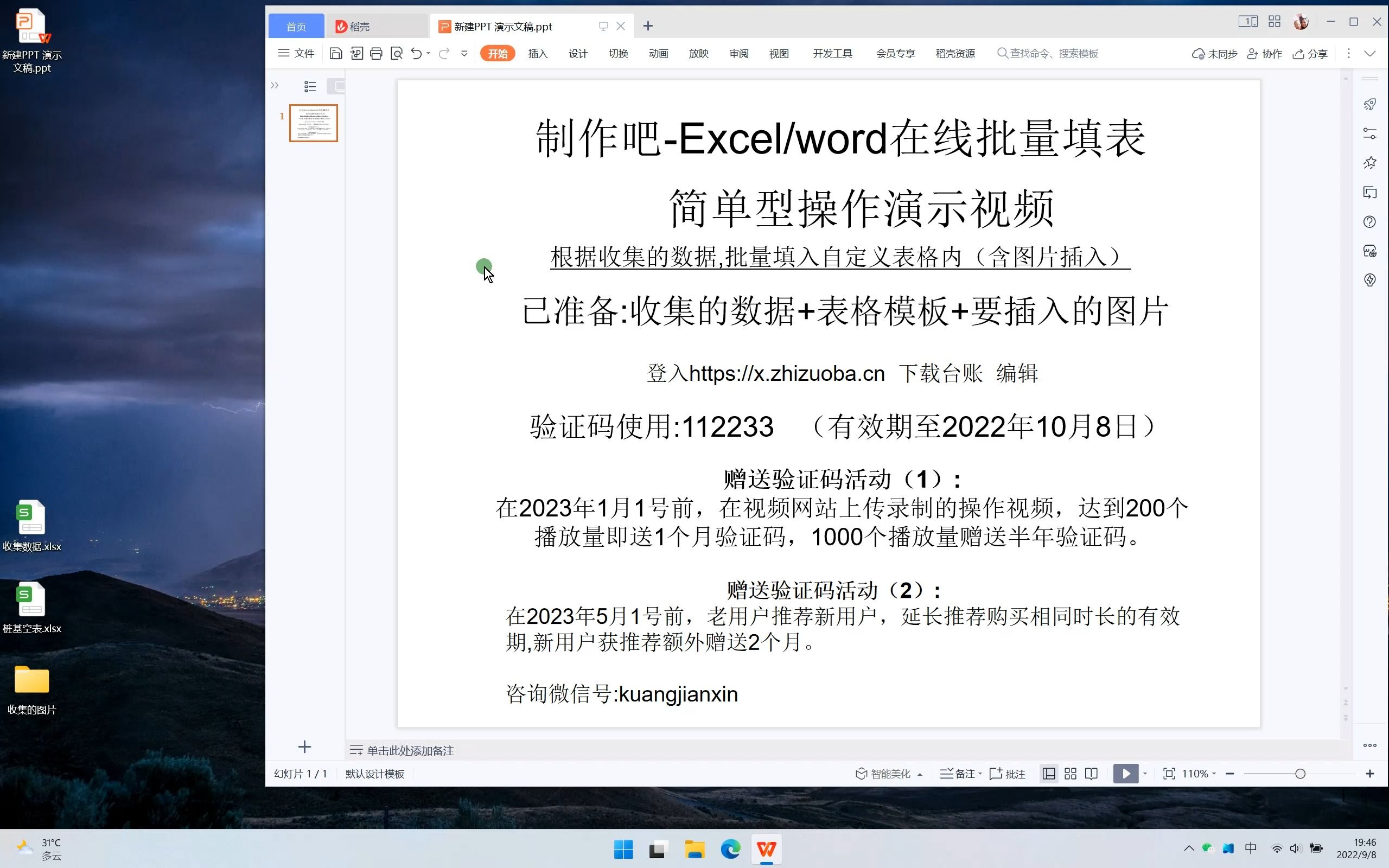Click the Save icon in toolbar
Screen dimensions: 1389x868
(x=336, y=53)
